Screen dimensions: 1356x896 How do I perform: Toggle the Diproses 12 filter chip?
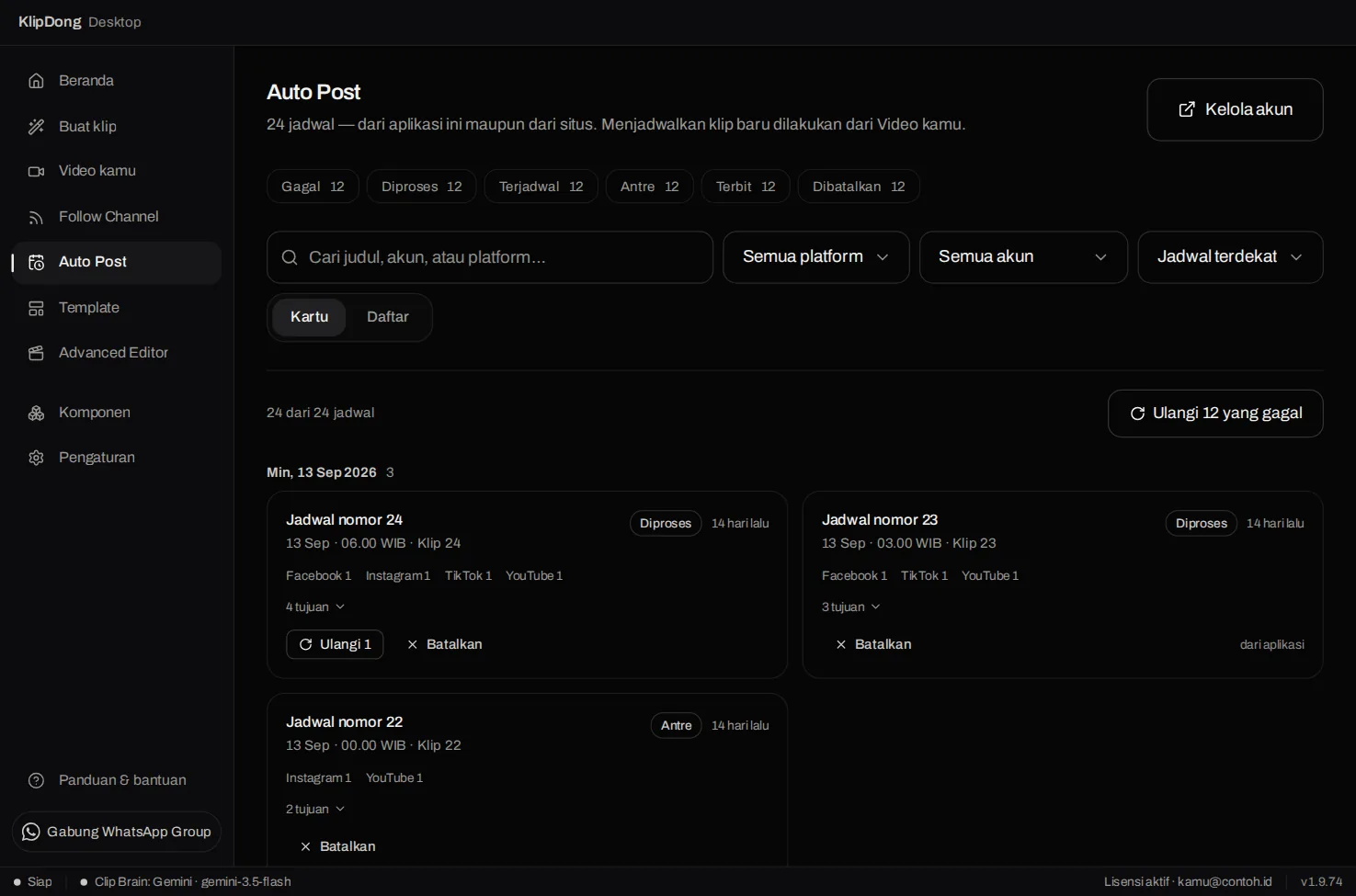[x=421, y=187]
